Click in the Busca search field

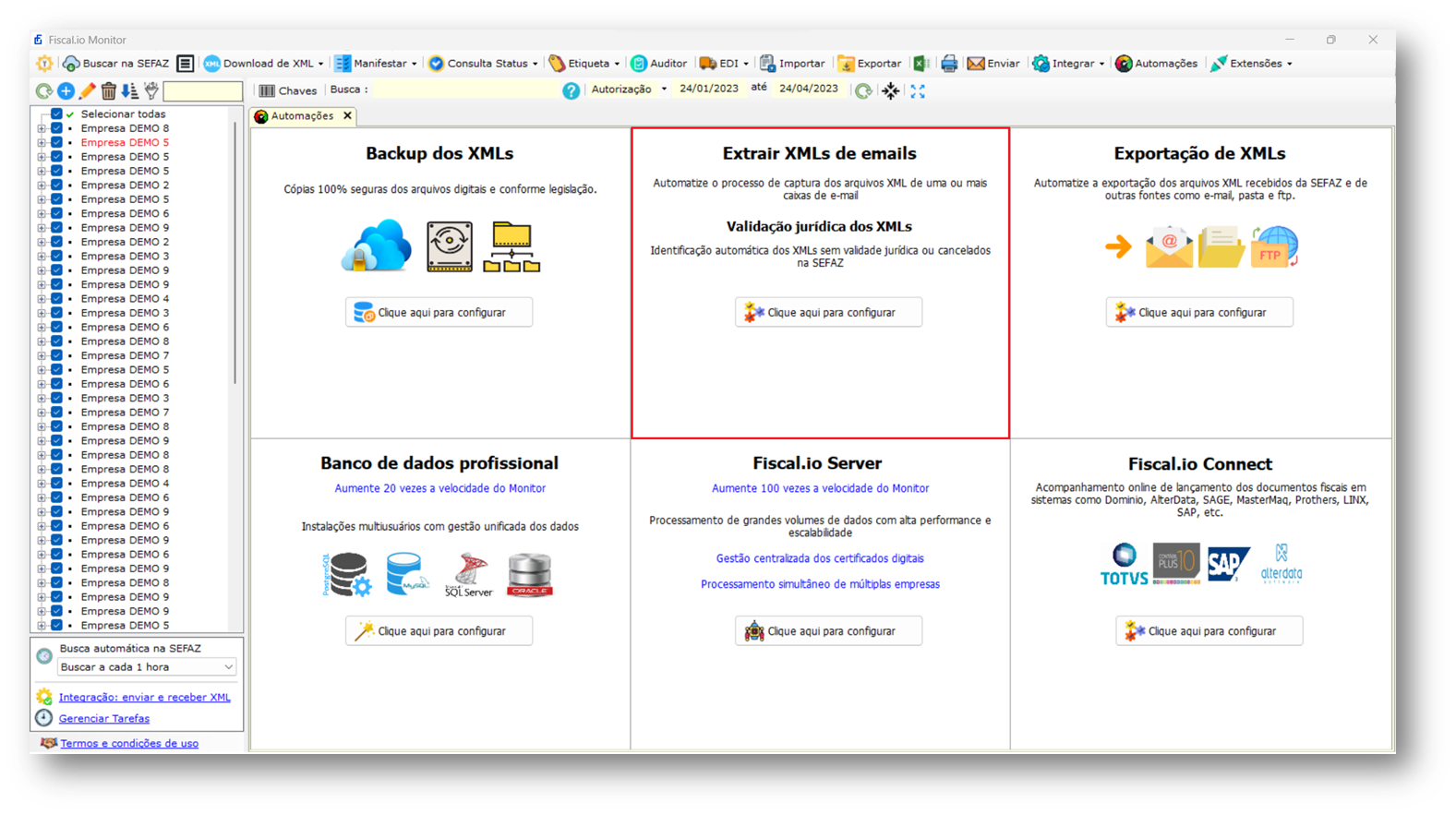point(465,90)
